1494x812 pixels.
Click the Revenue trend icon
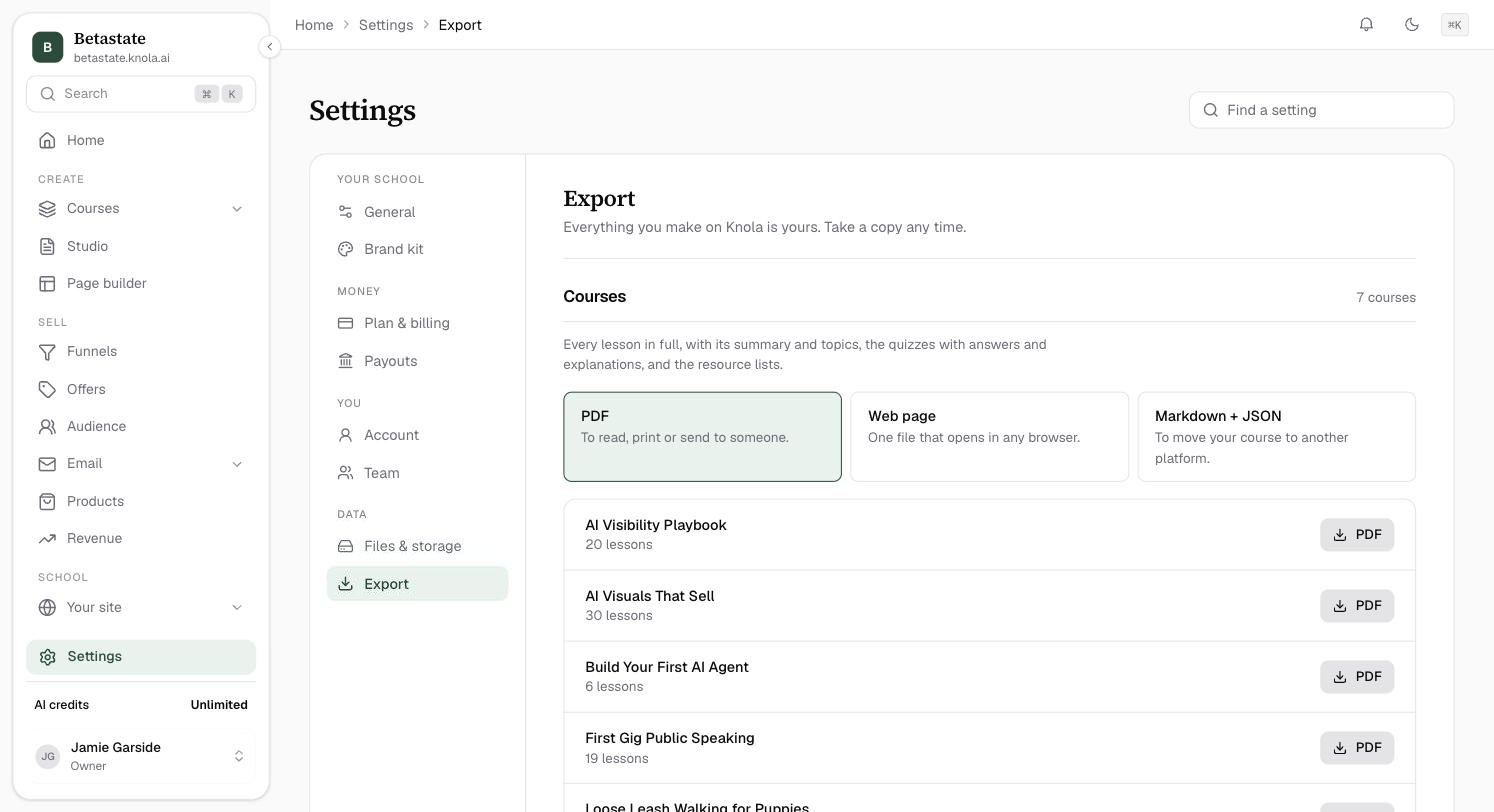point(47,538)
